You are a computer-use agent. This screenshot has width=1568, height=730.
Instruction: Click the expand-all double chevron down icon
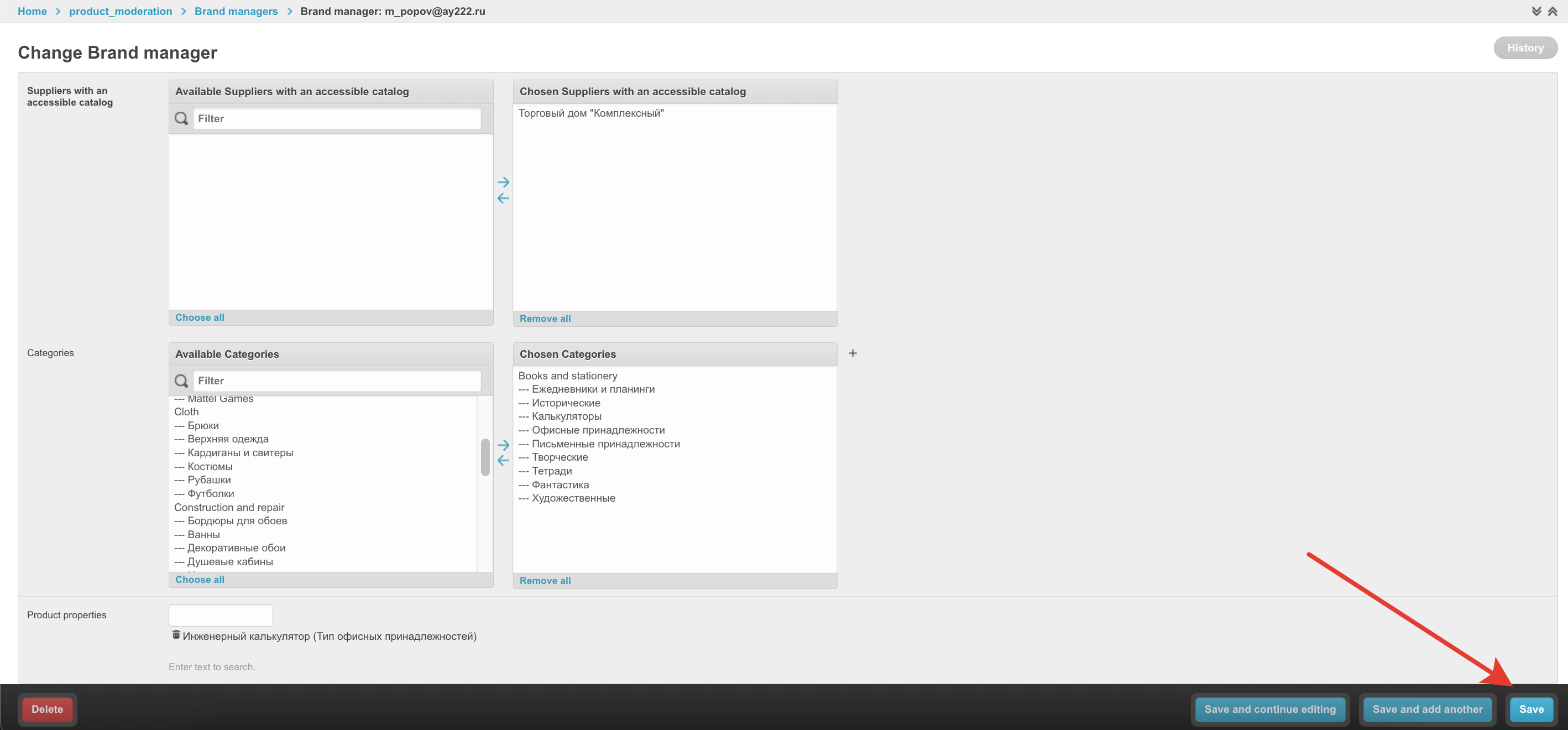click(1536, 12)
